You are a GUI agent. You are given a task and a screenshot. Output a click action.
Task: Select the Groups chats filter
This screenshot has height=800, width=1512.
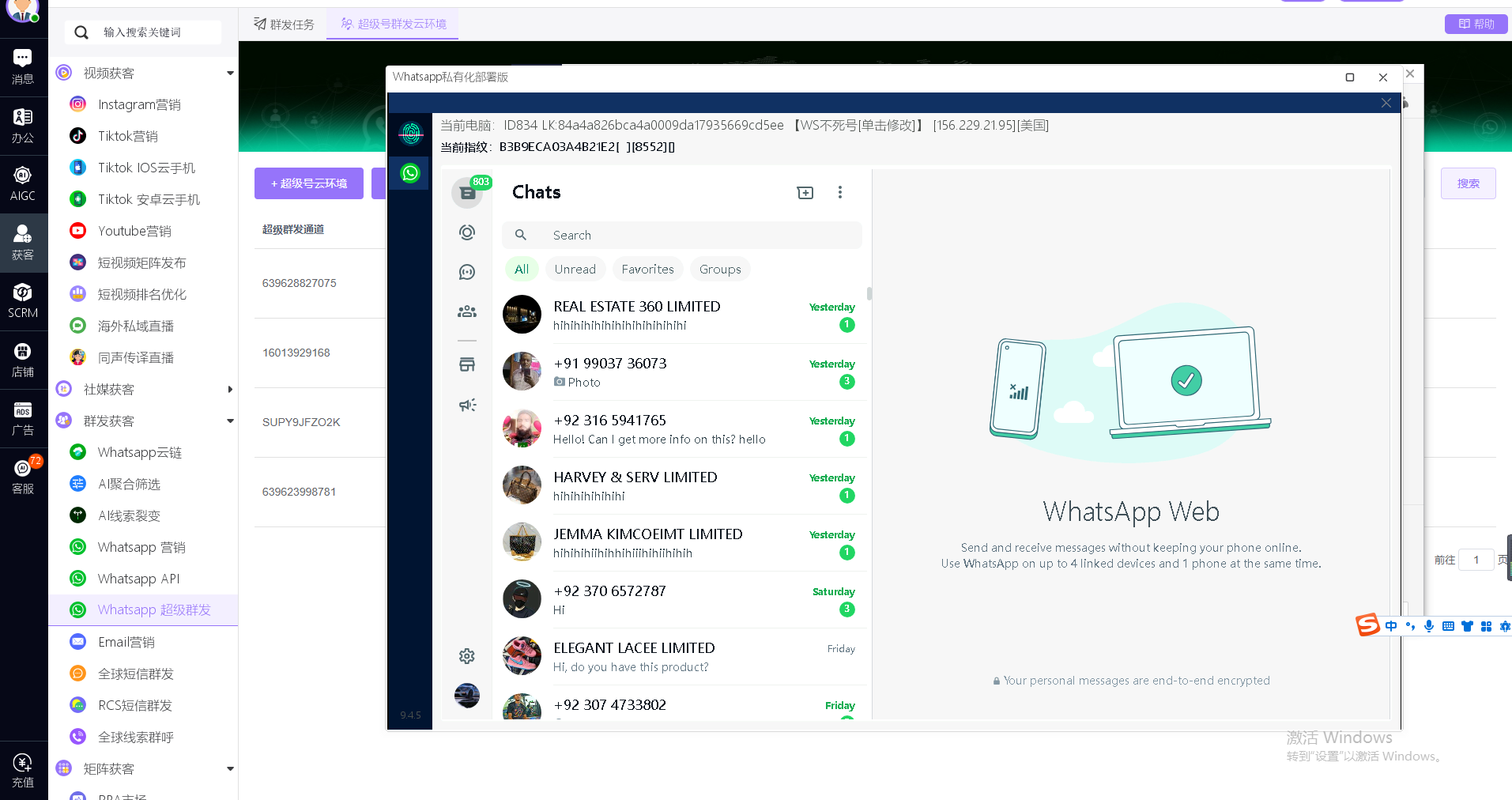720,270
